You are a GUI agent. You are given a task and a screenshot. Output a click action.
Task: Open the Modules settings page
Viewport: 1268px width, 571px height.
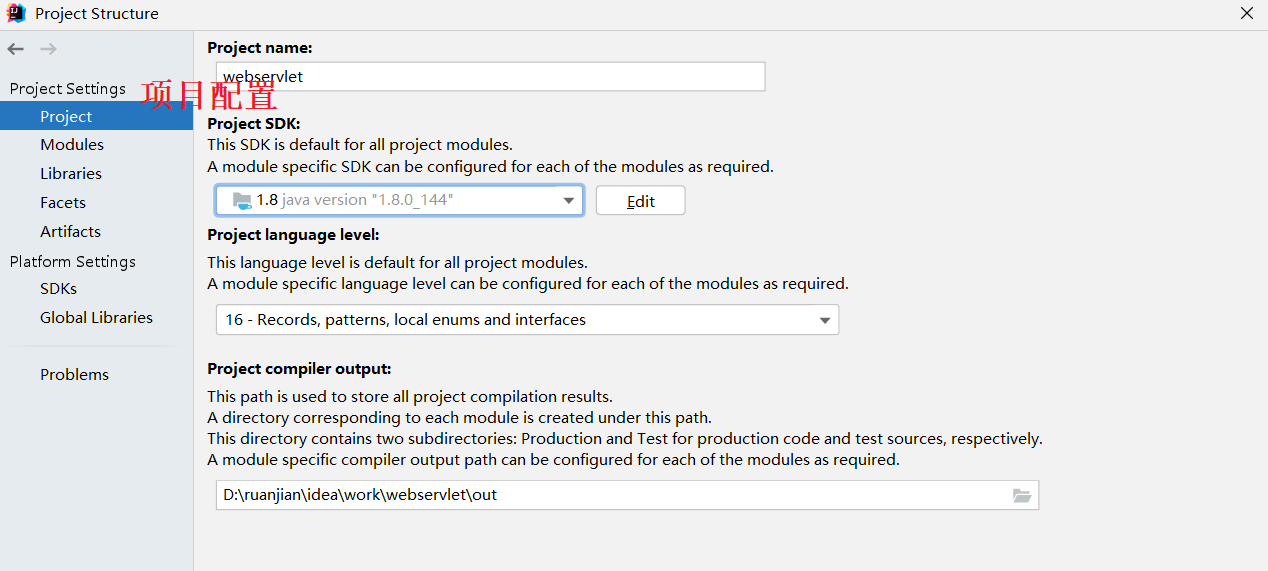tap(72, 145)
